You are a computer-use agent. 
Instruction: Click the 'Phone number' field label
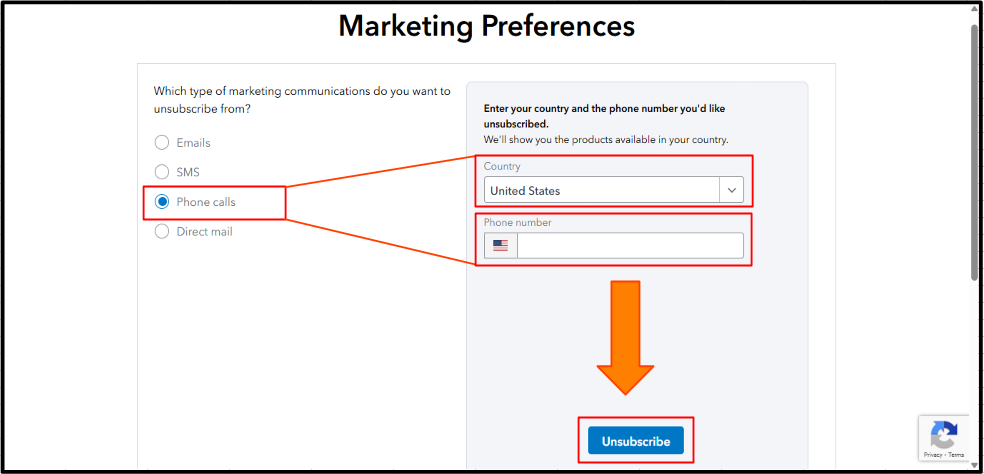517,222
